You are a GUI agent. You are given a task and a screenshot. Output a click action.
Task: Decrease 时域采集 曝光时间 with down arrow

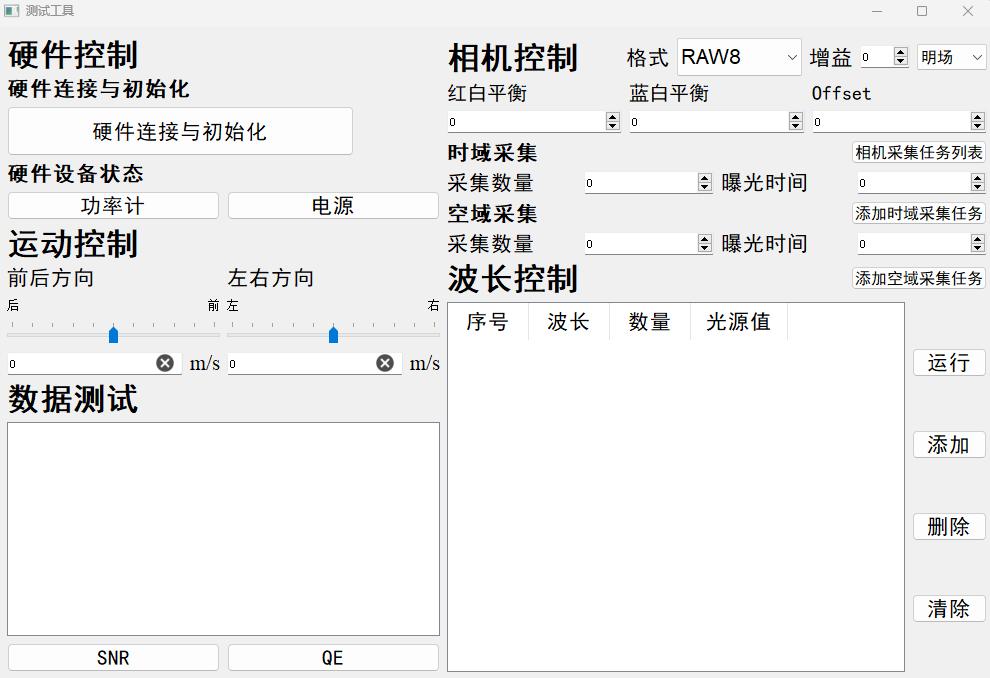tap(978, 188)
